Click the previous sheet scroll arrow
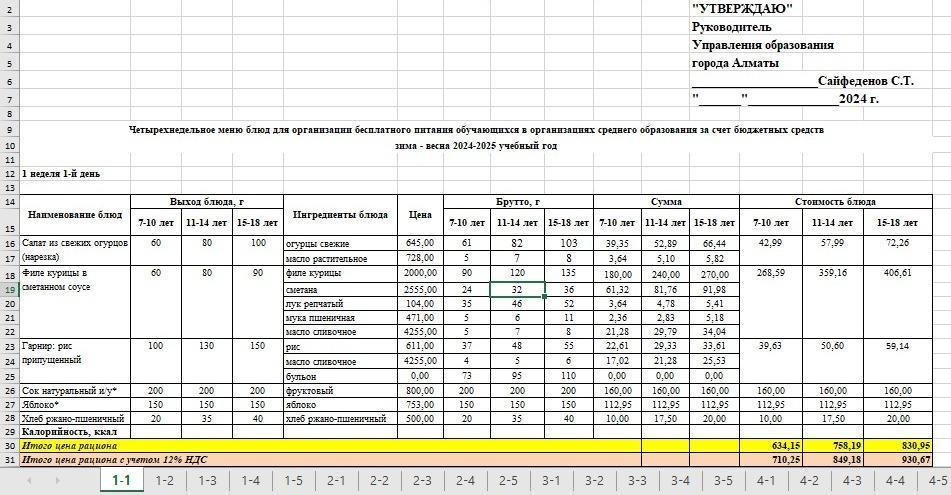Image resolution: width=951 pixels, height=495 pixels. [x=29, y=481]
